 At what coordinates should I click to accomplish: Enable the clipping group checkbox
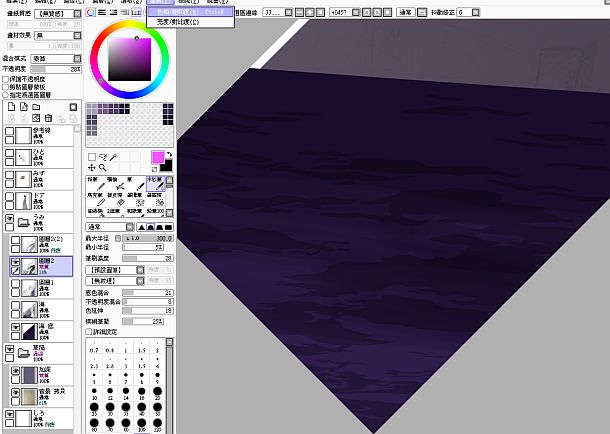(x=6, y=87)
